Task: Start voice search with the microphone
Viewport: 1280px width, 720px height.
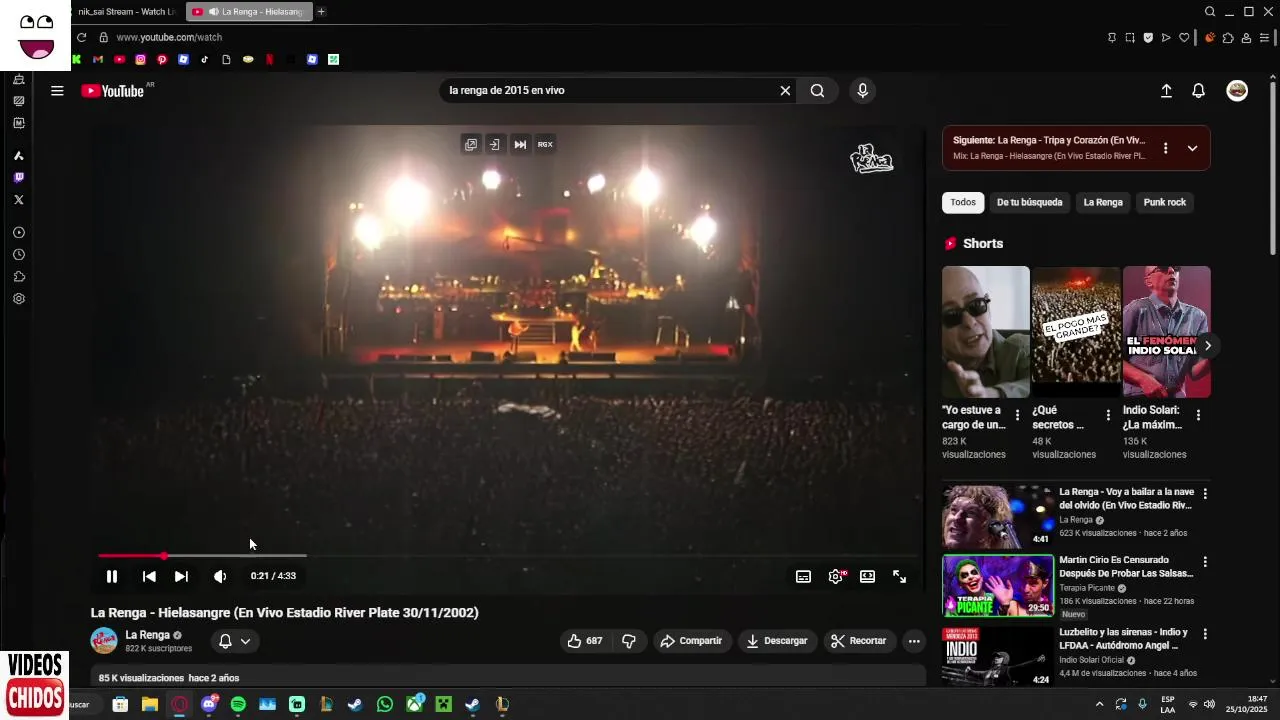Action: [862, 91]
